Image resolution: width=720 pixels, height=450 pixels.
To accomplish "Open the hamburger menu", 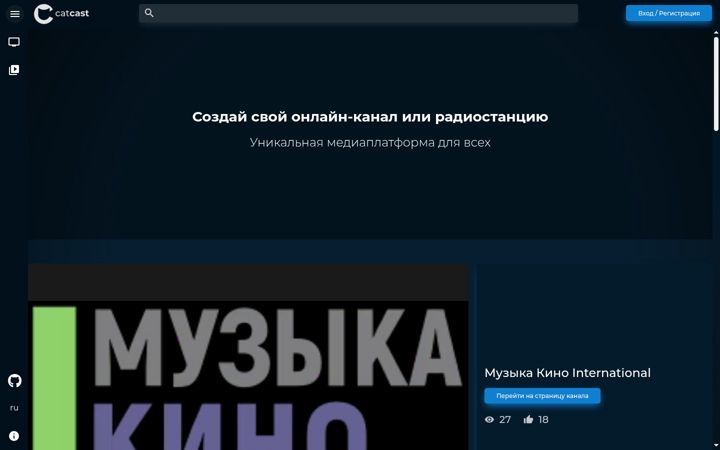I will click(x=15, y=14).
